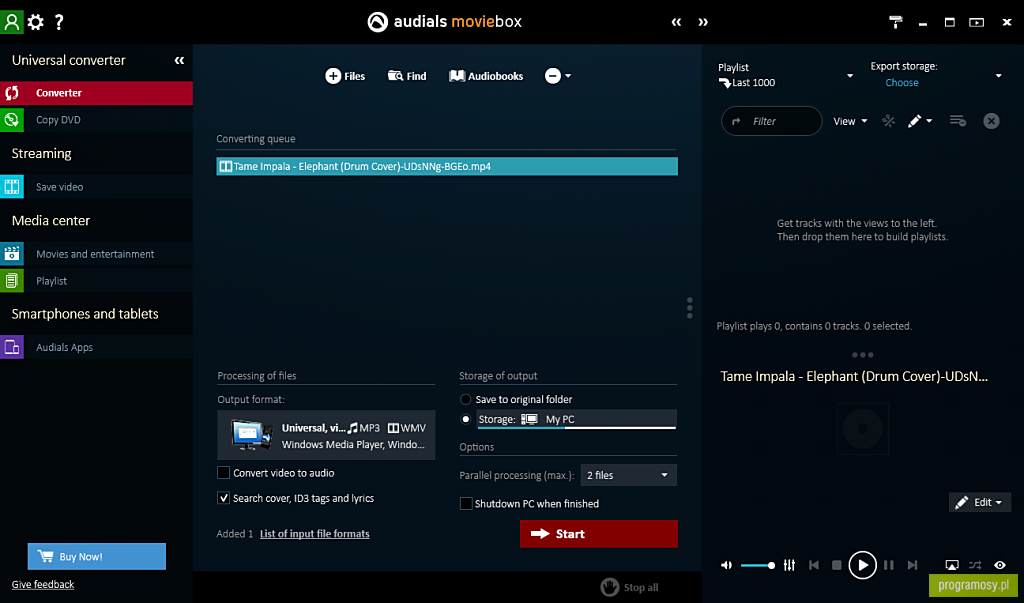This screenshot has height=603, width=1024.
Task: Open the user account icon
Action: pos(12,22)
